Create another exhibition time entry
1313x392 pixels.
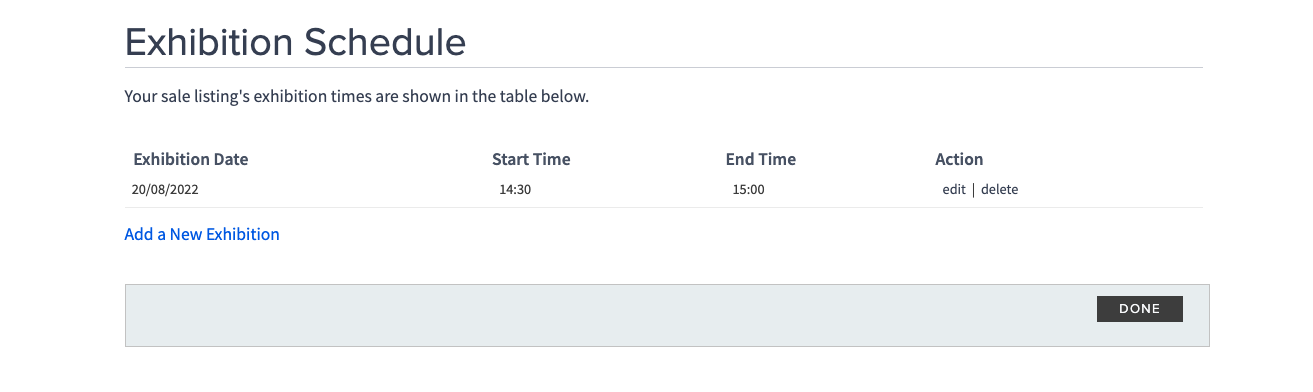(202, 234)
